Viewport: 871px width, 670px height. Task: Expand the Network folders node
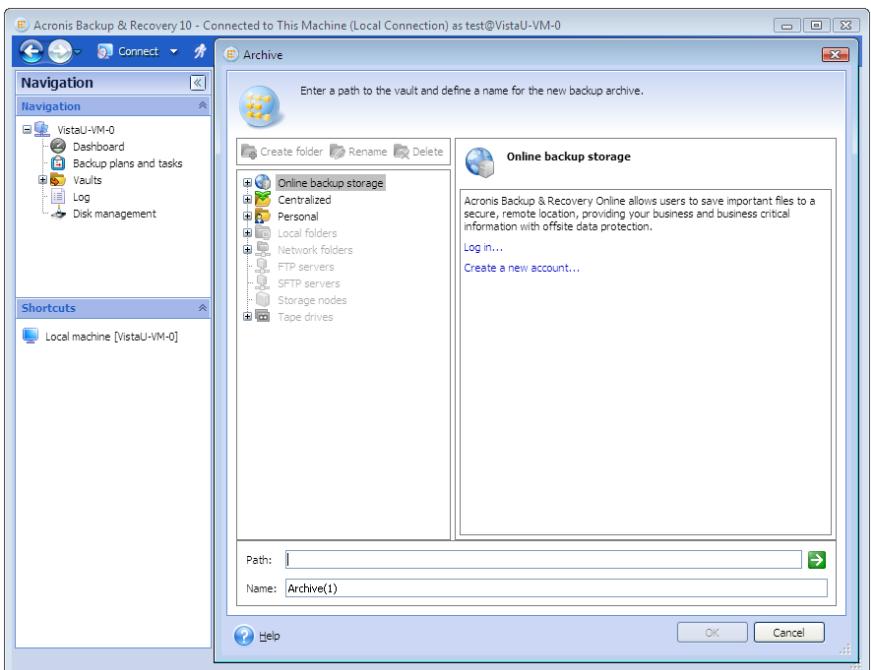point(248,249)
